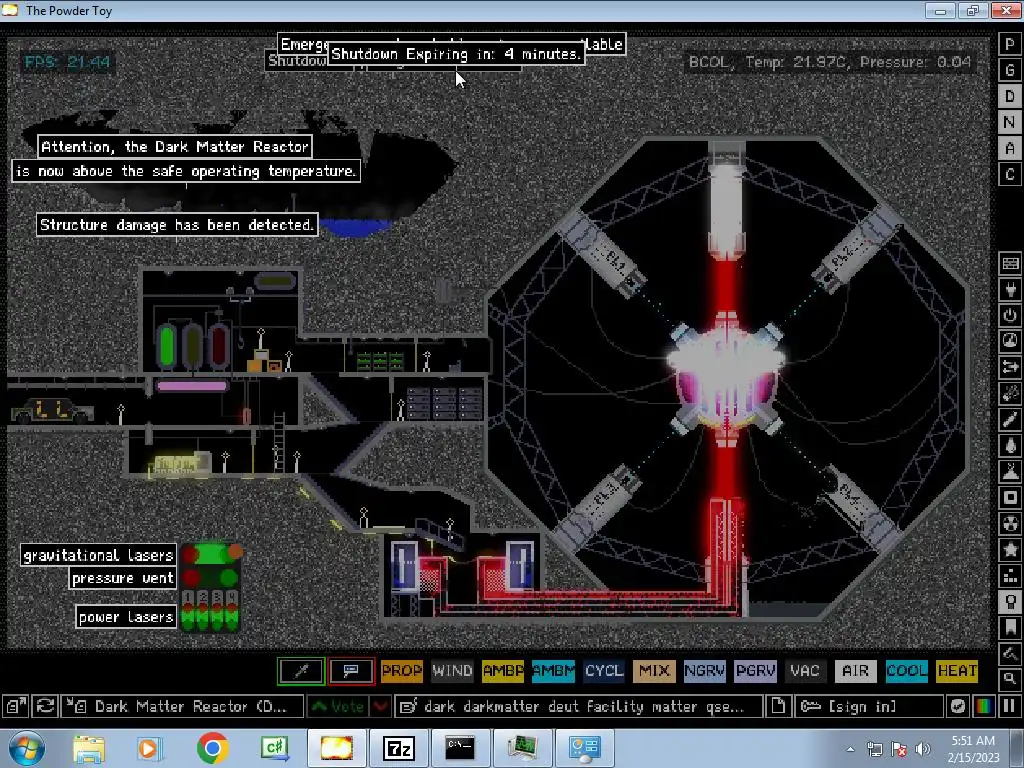Select the NGRV tool
The image size is (1024, 768).
tap(705, 671)
